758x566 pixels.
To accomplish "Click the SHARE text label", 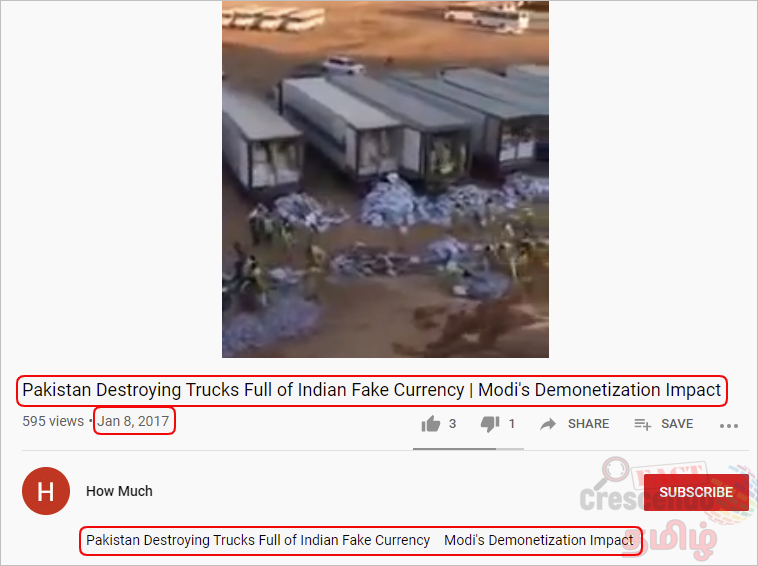I will [588, 424].
